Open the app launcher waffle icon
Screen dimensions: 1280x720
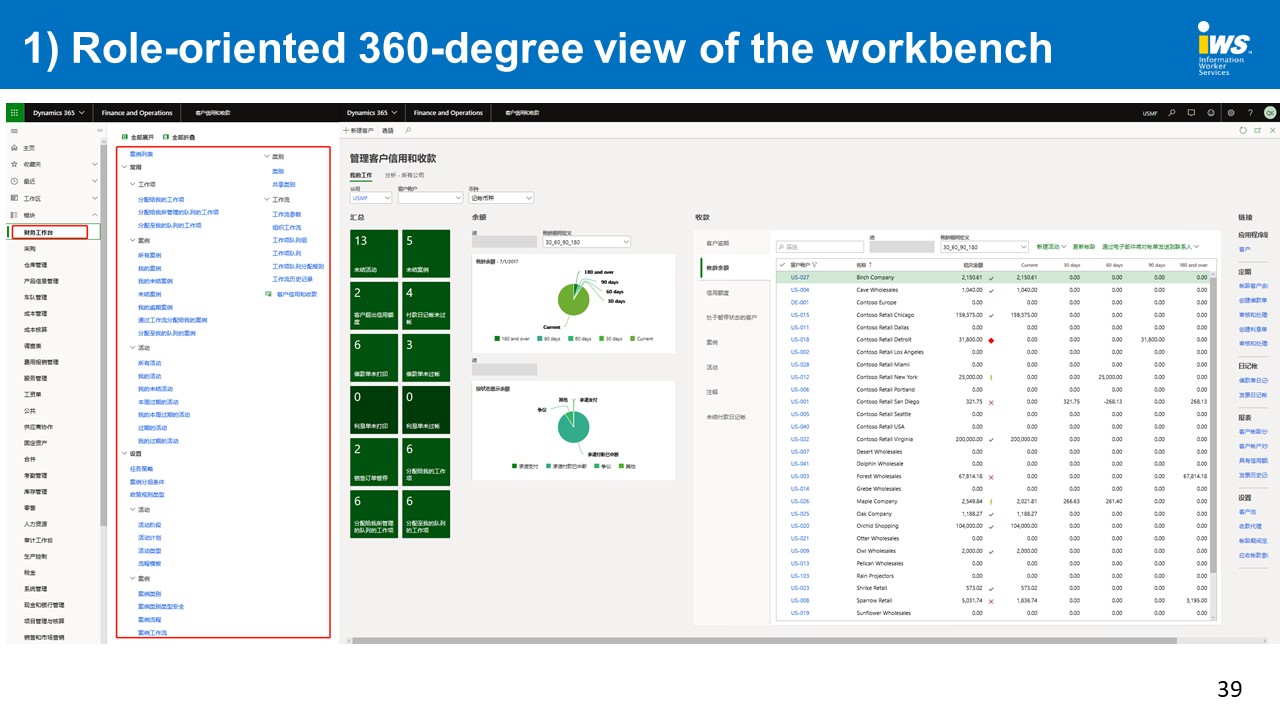pos(14,113)
